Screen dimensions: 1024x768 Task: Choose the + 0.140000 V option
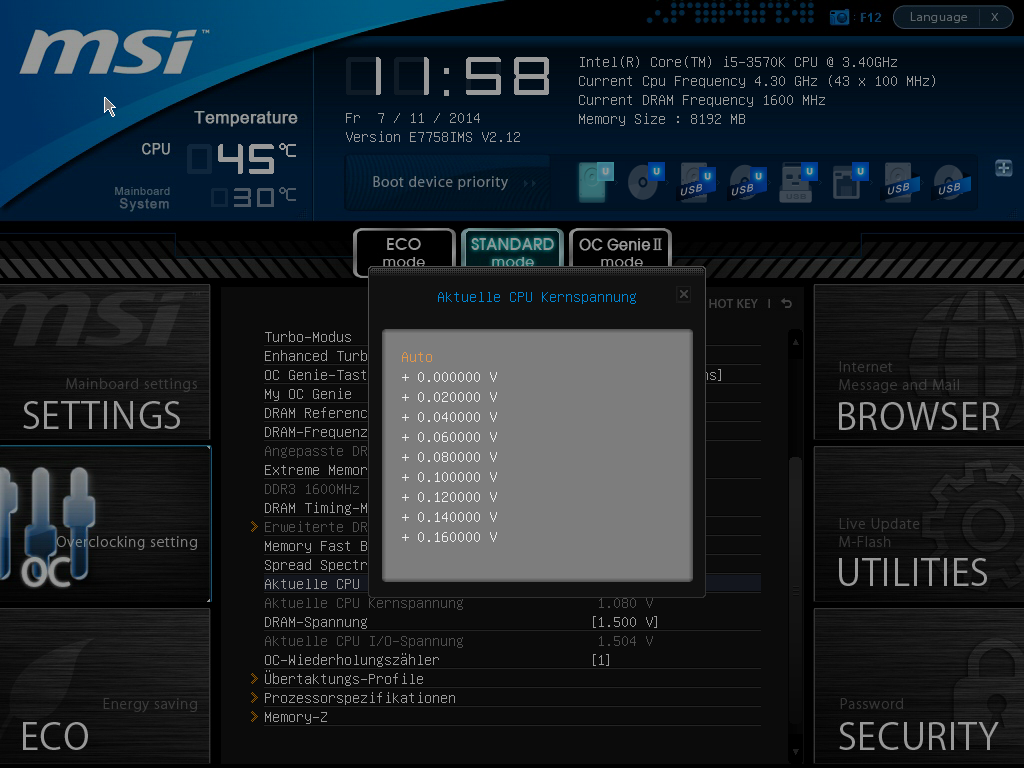pos(449,517)
